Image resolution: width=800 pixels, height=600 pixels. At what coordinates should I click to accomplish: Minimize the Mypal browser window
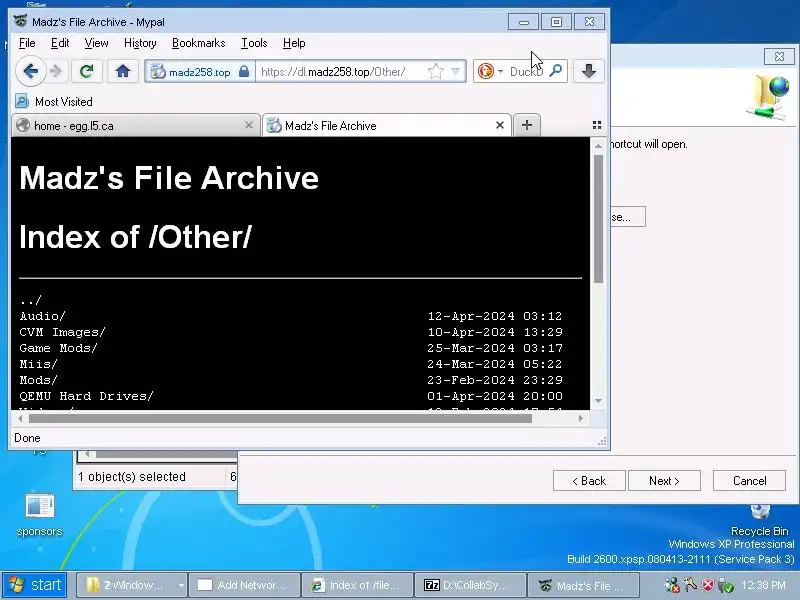[x=523, y=22]
